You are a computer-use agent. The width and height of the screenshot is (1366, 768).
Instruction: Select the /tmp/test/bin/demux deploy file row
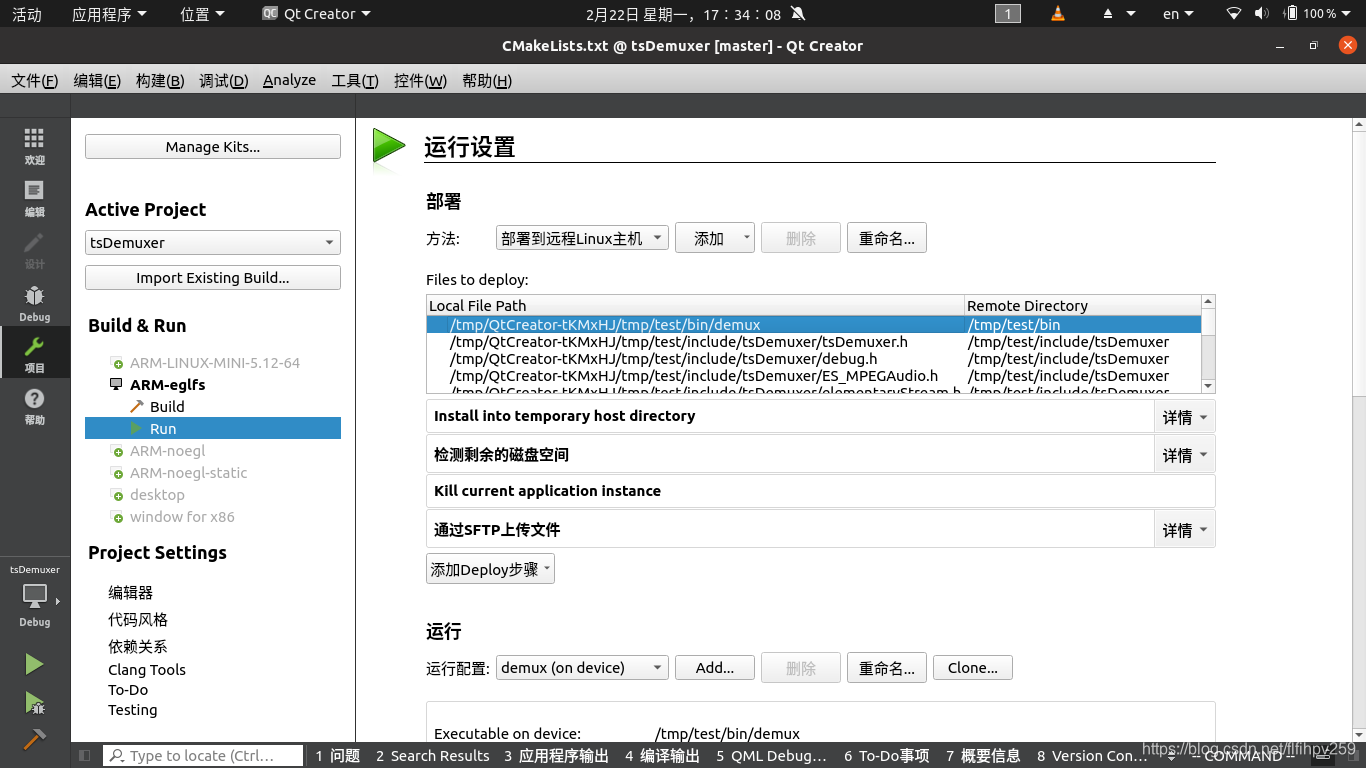pyautogui.click(x=814, y=325)
